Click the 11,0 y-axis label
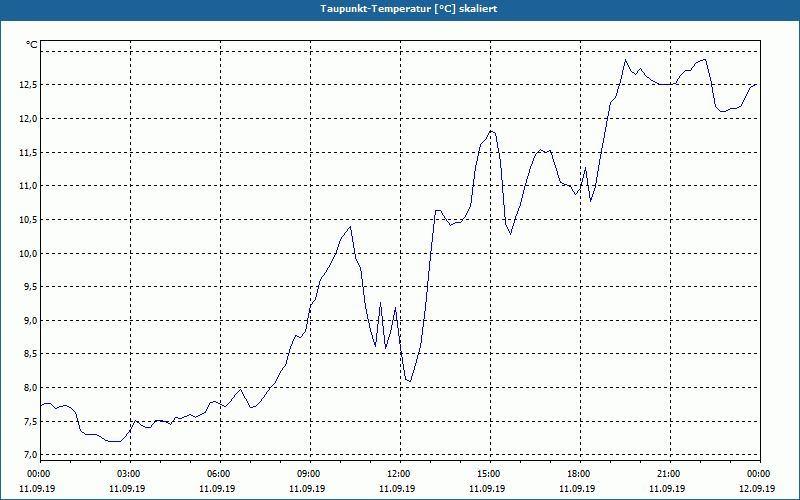 [x=29, y=186]
